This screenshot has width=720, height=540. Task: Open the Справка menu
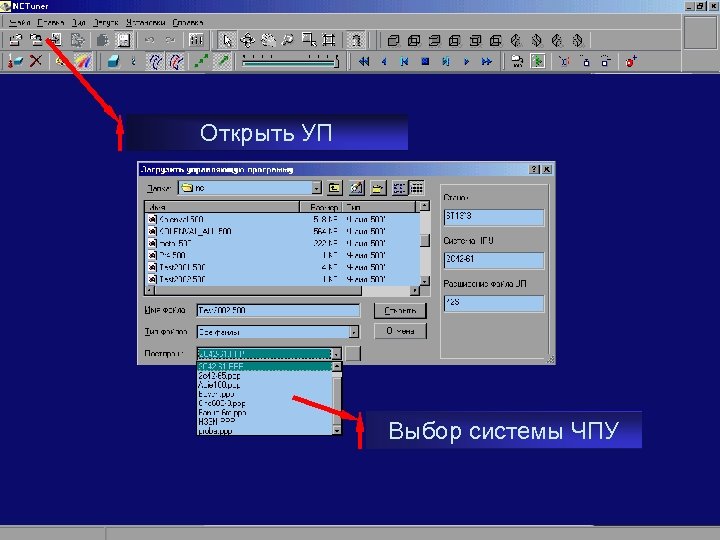tap(188, 22)
